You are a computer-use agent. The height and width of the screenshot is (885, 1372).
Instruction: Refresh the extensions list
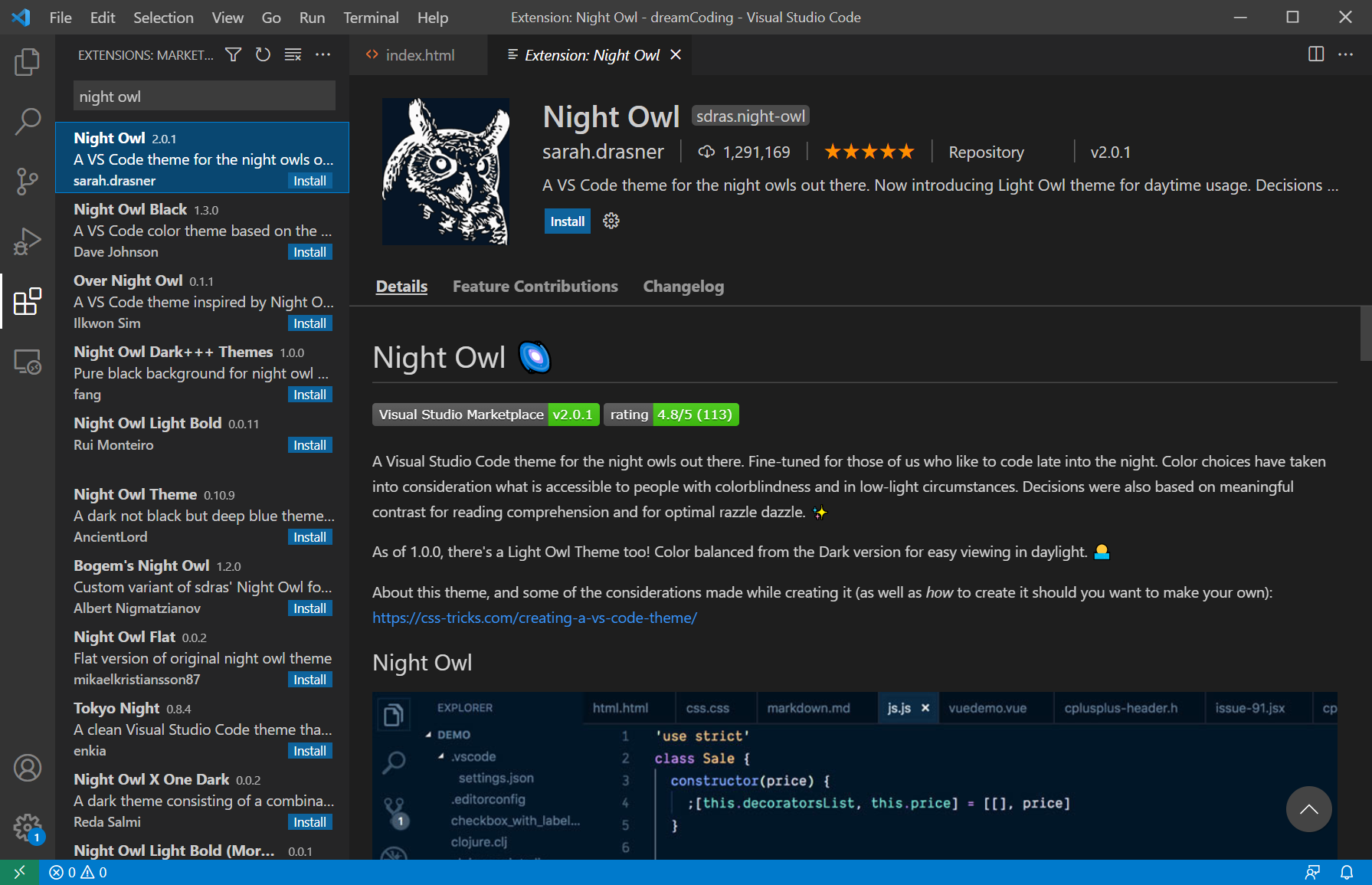[264, 54]
